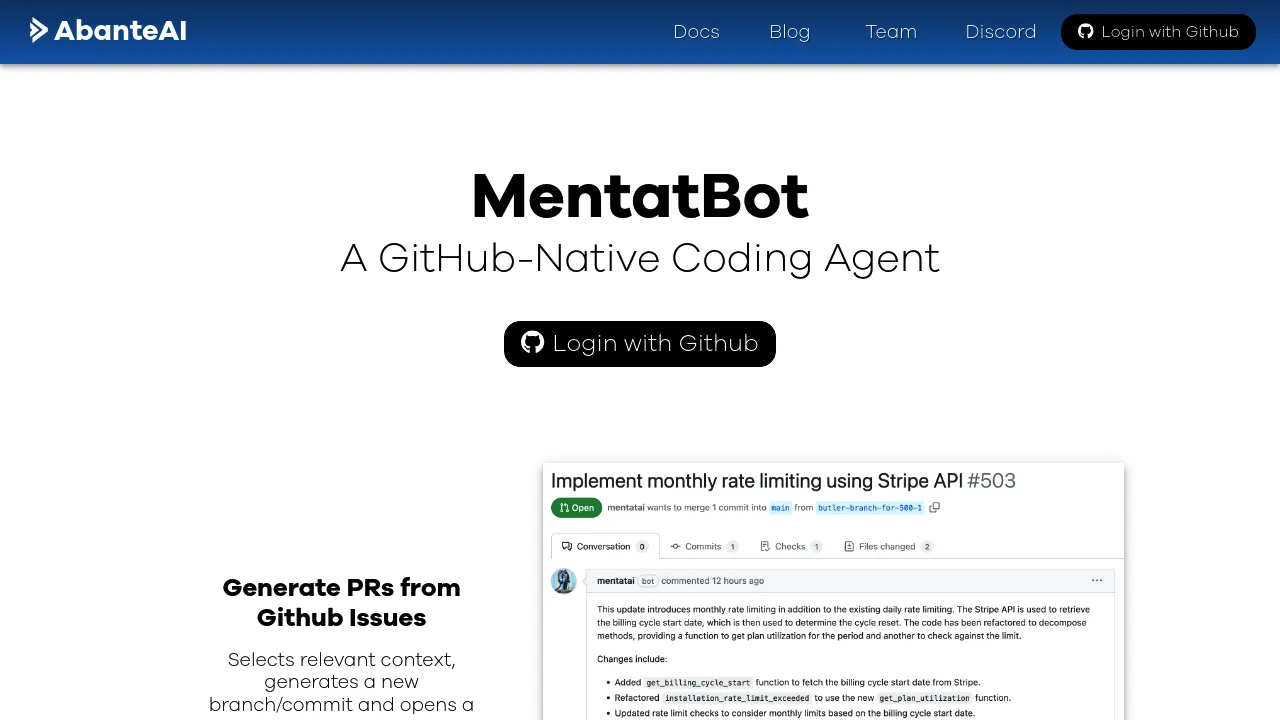Select the Conversation tab in the PR

coord(605,547)
